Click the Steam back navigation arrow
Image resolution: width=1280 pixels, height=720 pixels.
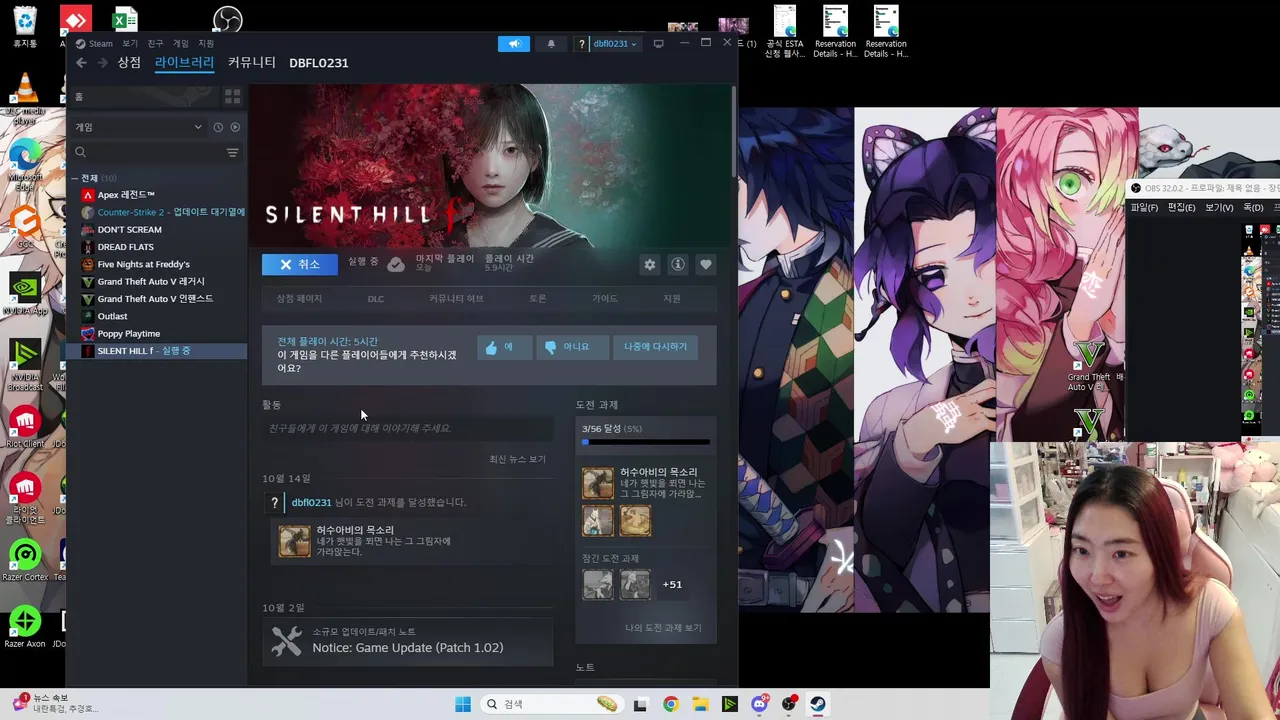(x=81, y=63)
